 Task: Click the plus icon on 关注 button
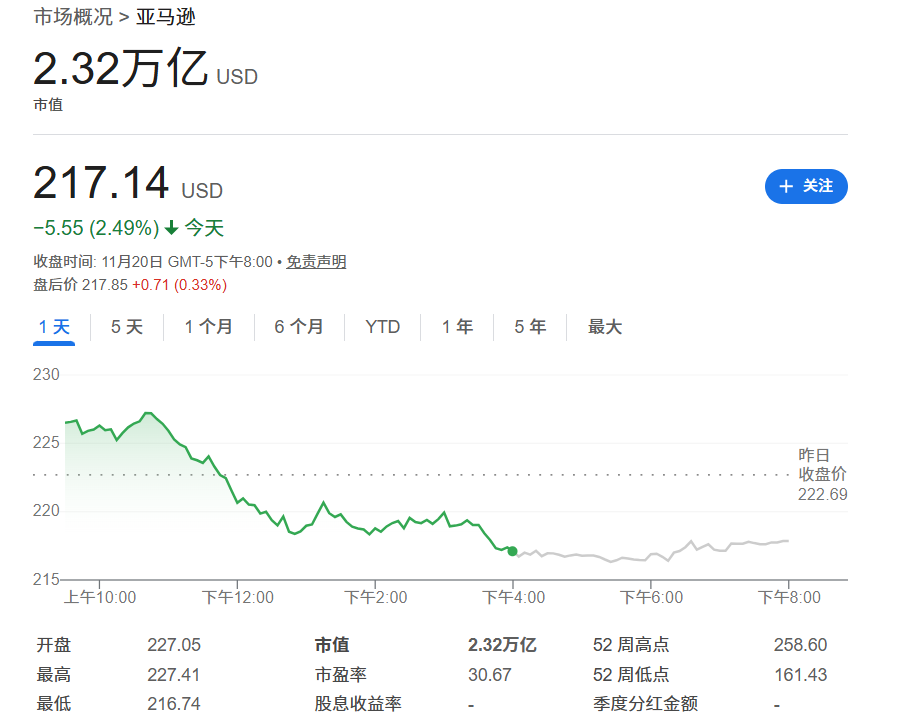pos(786,187)
